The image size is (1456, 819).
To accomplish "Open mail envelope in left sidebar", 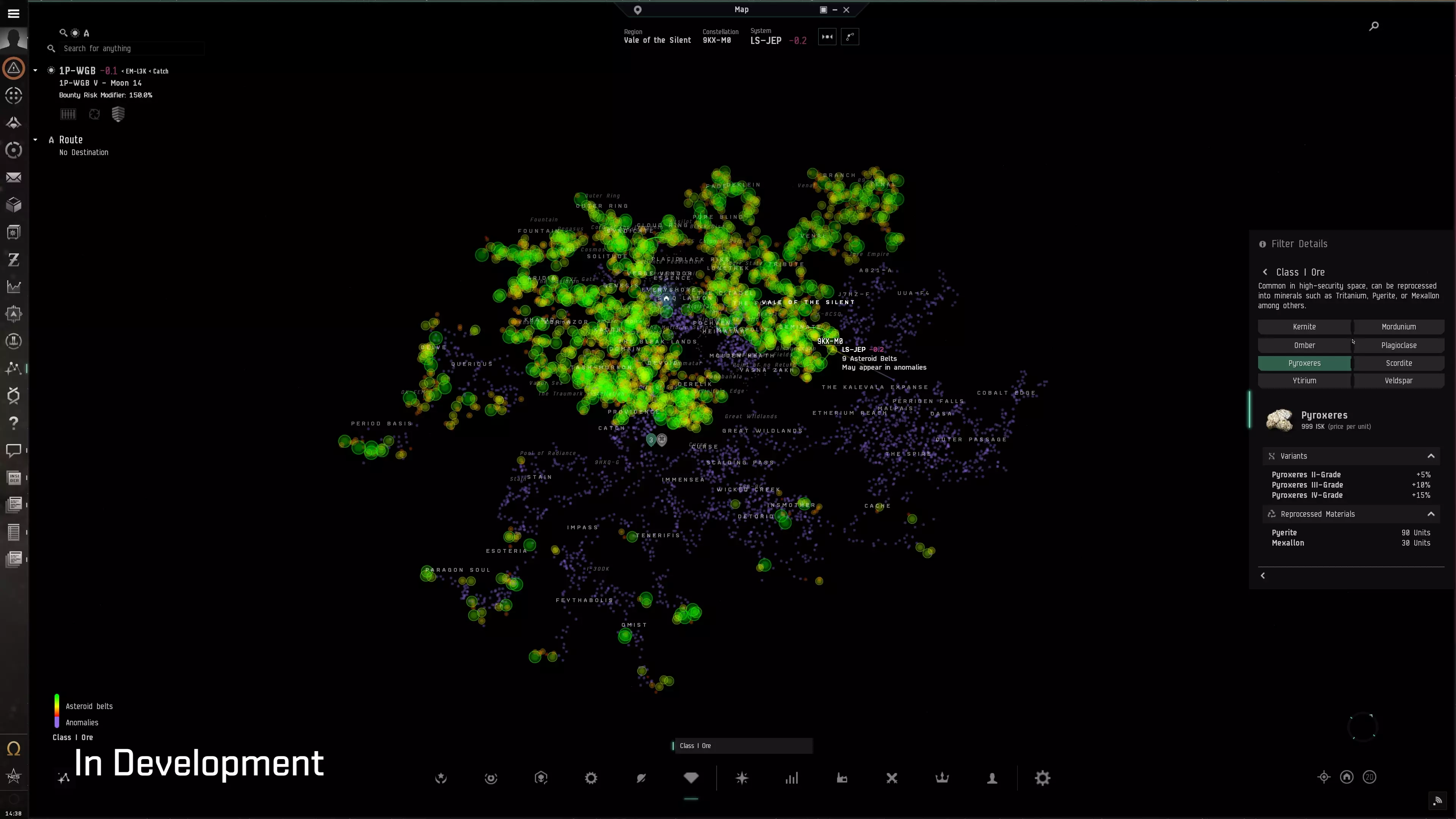I will click(14, 177).
